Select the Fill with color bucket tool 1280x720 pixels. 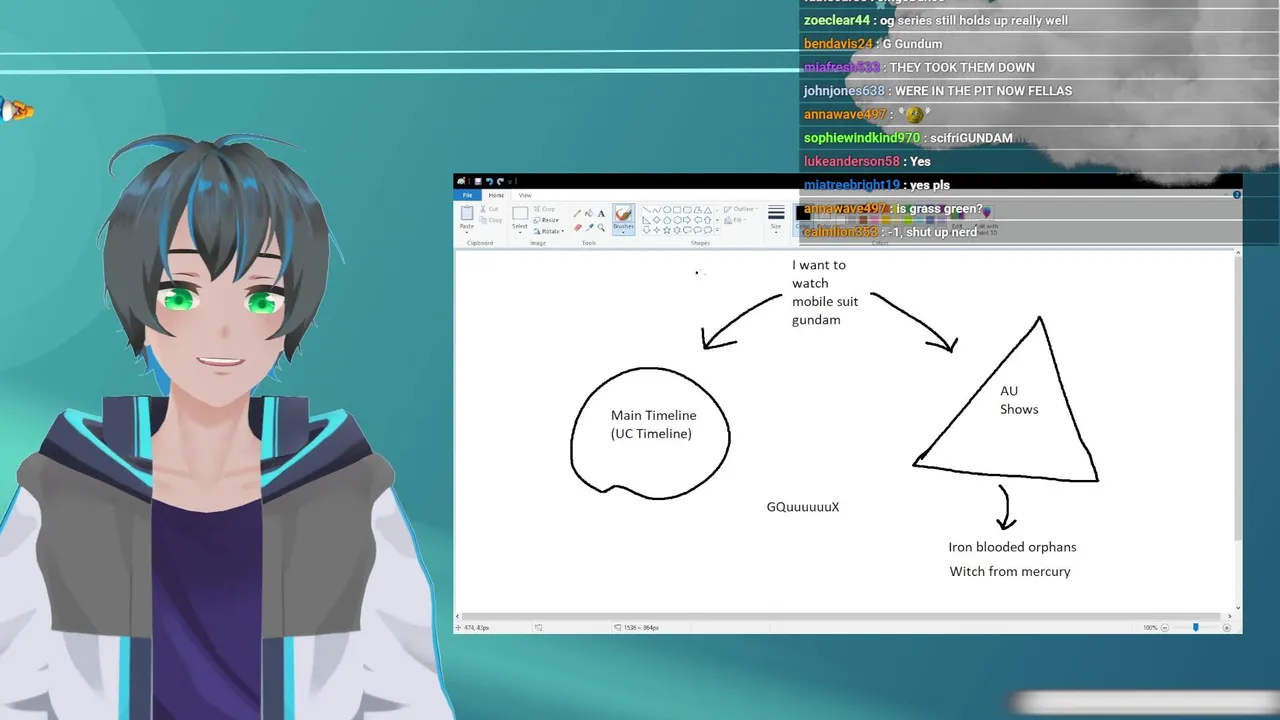tap(589, 213)
